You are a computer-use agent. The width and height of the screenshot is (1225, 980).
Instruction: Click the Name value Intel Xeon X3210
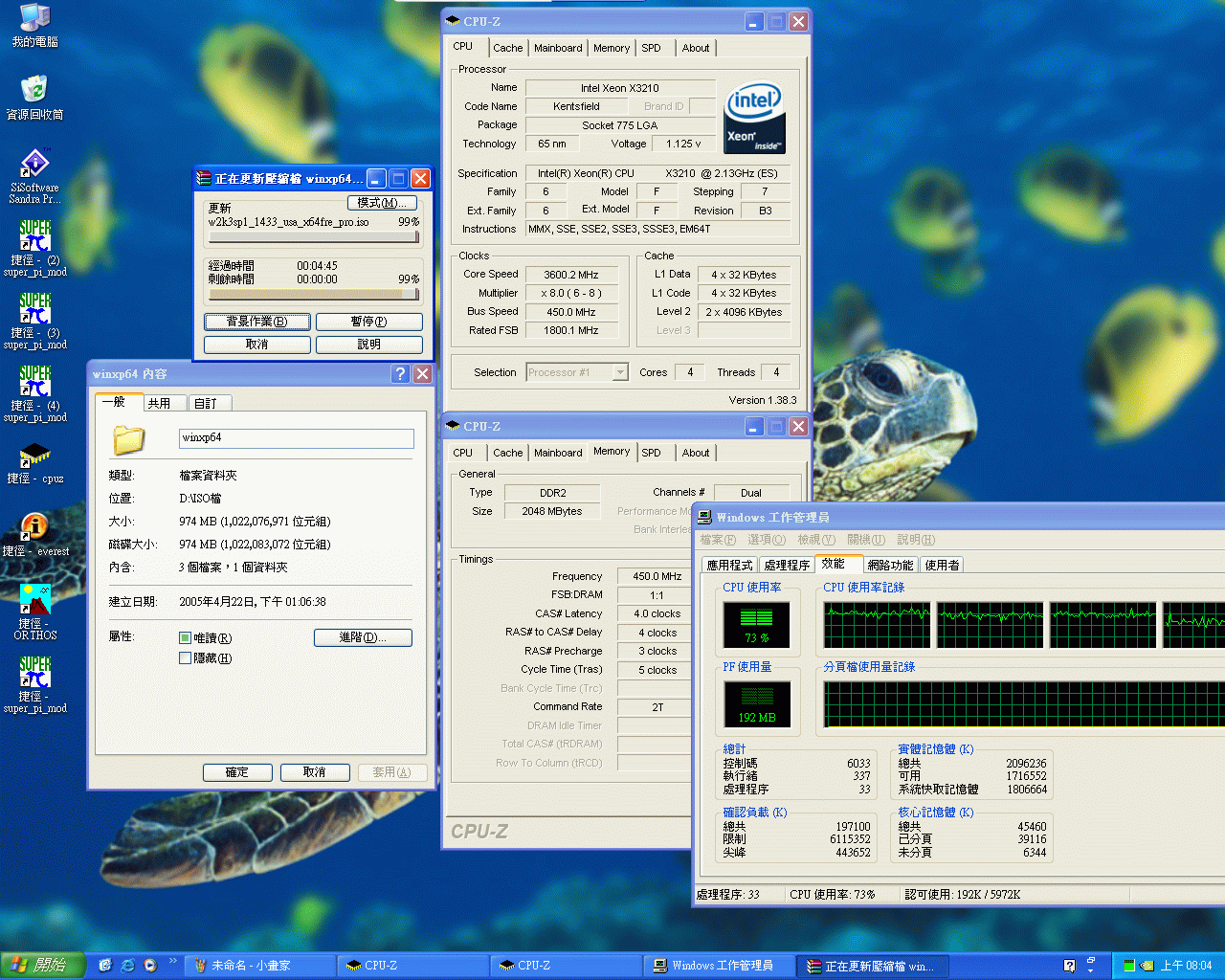[619, 88]
